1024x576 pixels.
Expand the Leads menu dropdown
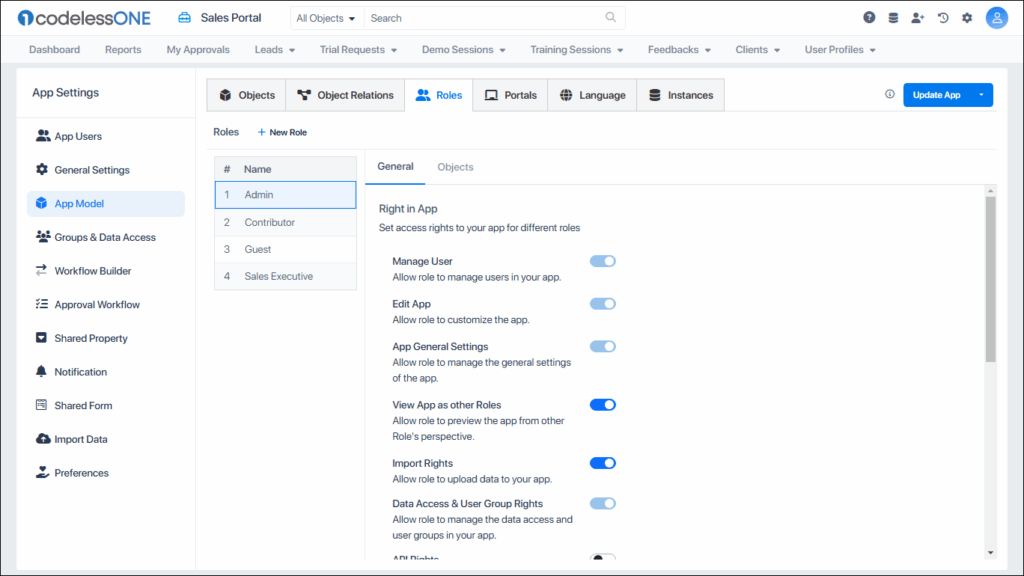[274, 49]
